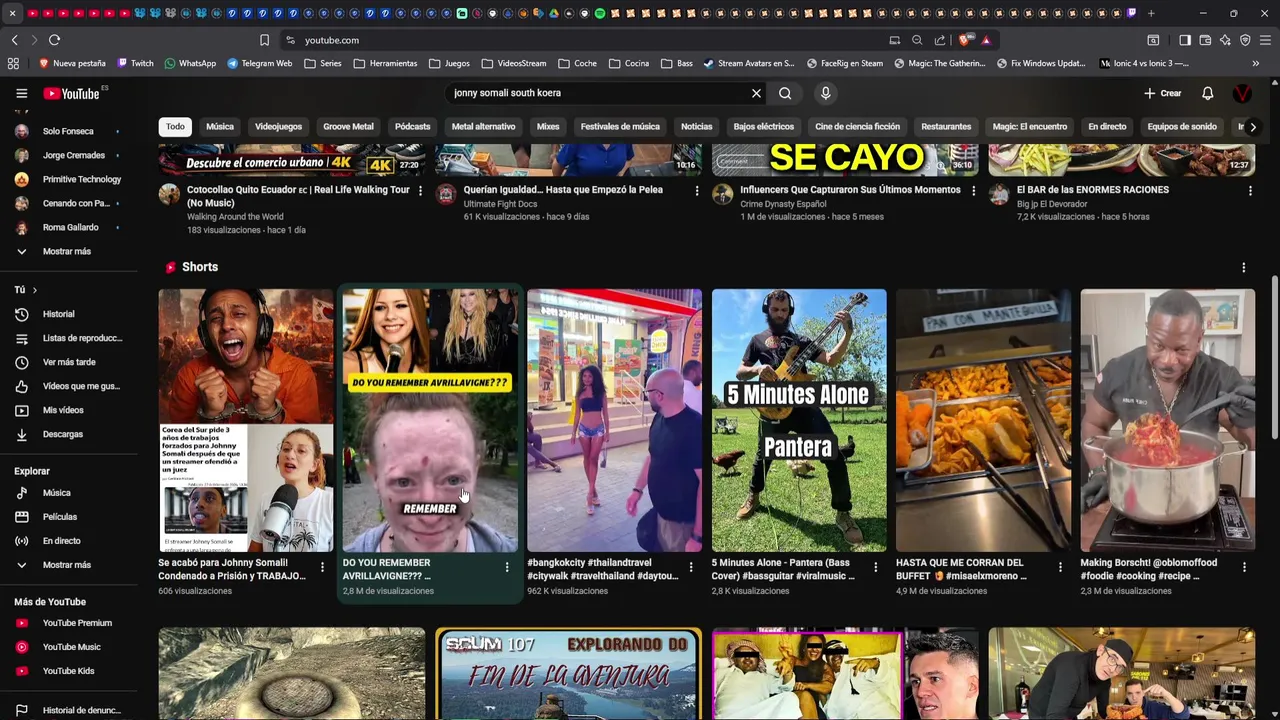The image size is (1280, 720).
Task: Click the Brave Rewards triangle icon
Action: pos(985,40)
